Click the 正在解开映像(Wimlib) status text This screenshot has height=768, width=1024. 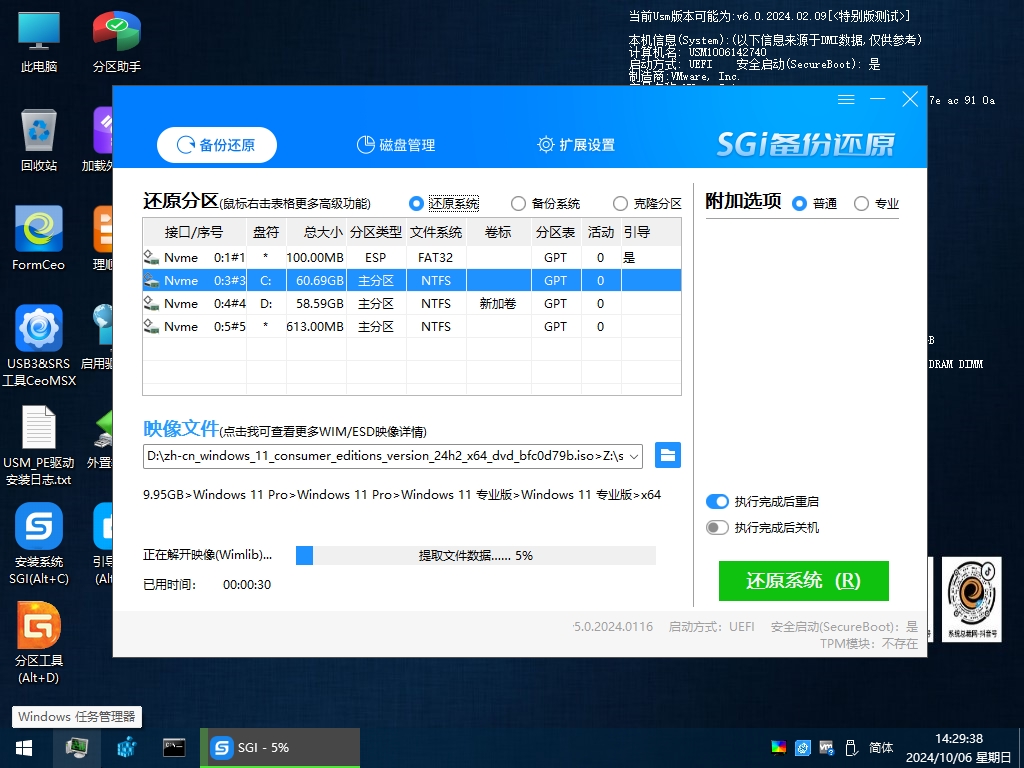(x=207, y=555)
